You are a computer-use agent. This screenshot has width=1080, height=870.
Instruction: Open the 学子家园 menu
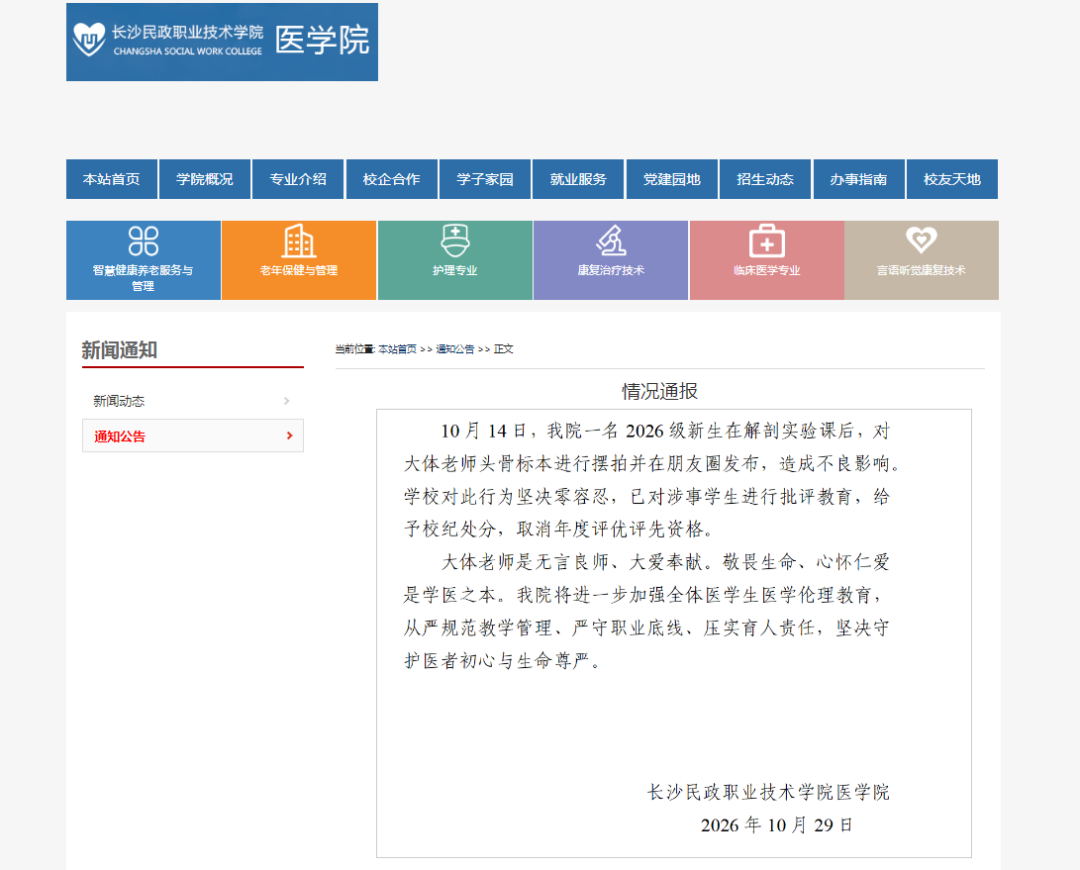485,179
